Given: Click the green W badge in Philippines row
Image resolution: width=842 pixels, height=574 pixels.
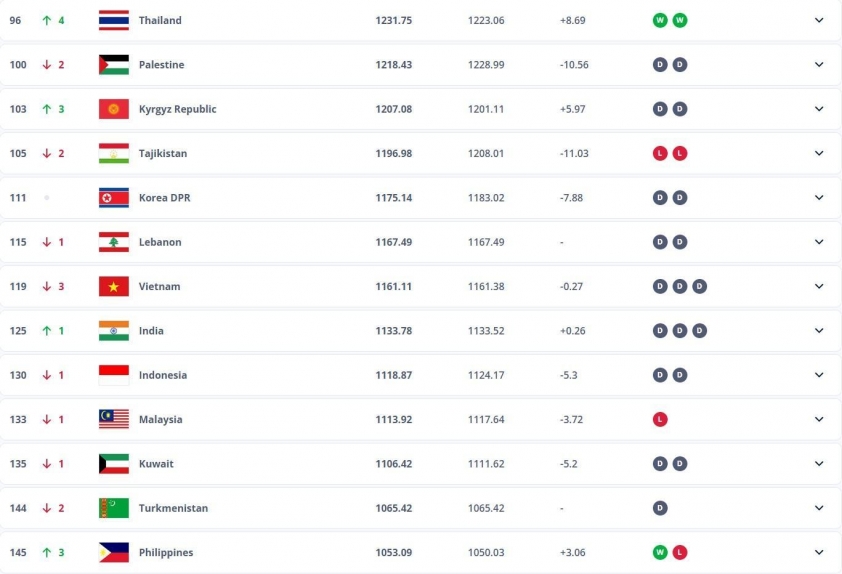Looking at the screenshot, I should click(660, 553).
